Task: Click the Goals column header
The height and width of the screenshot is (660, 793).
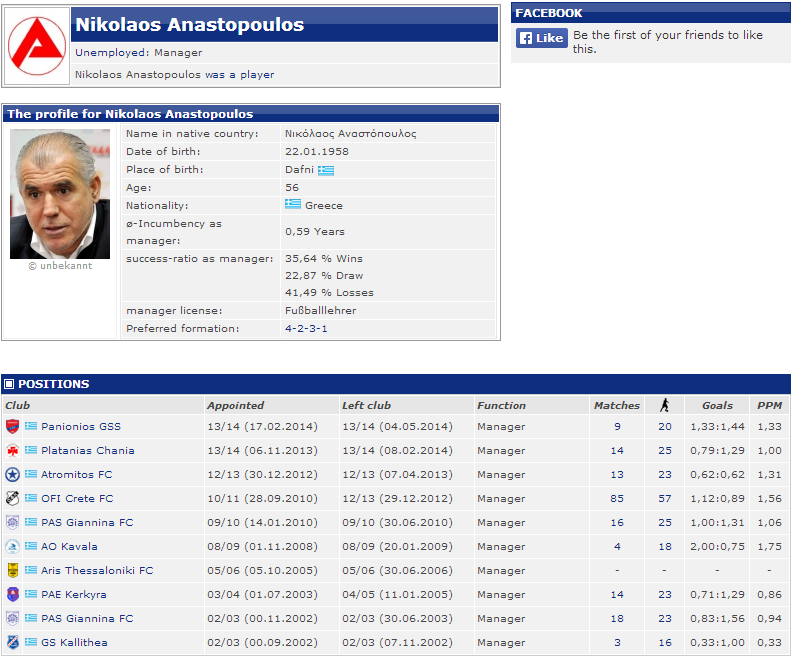Action: [717, 405]
